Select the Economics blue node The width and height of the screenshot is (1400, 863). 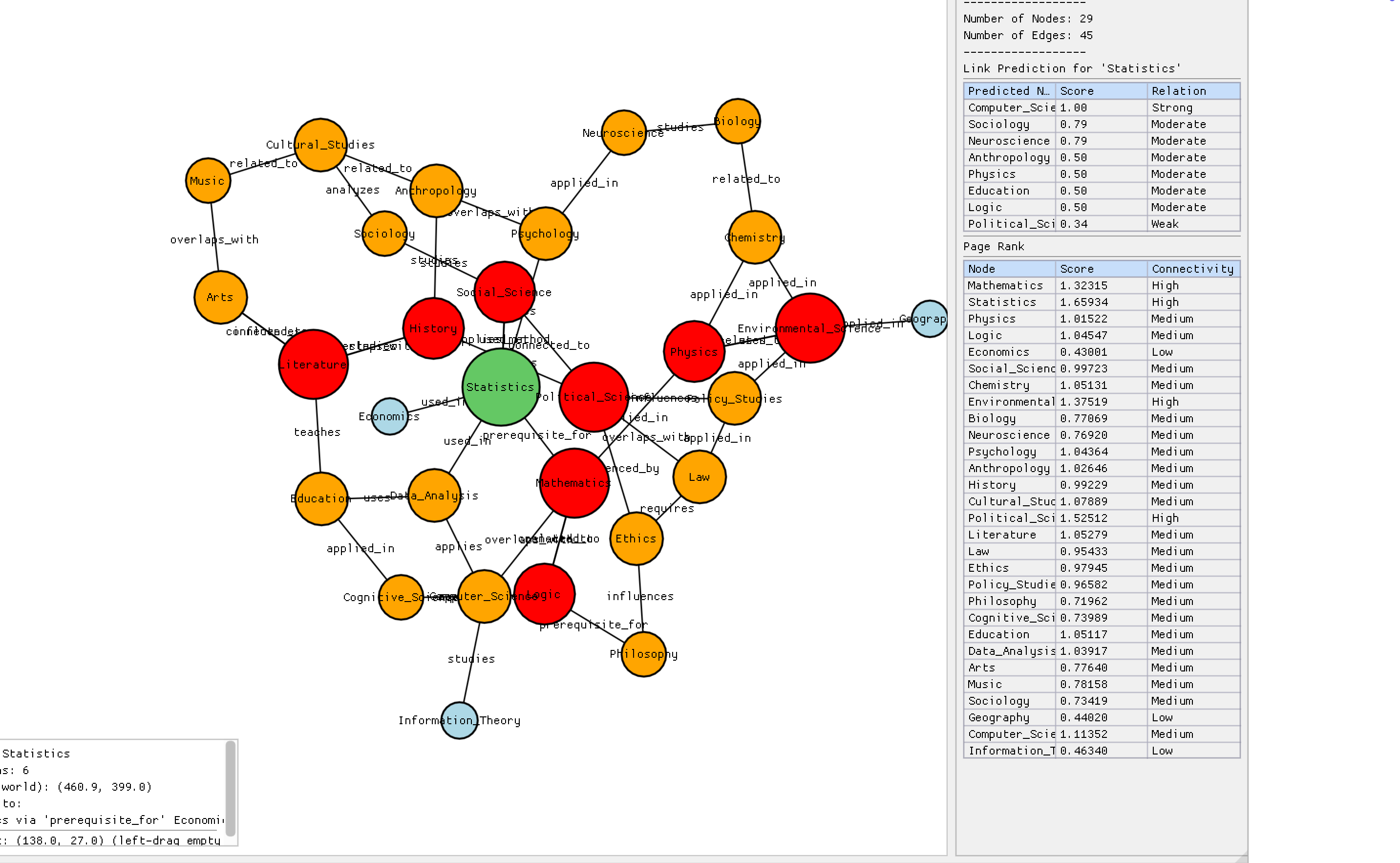(390, 416)
